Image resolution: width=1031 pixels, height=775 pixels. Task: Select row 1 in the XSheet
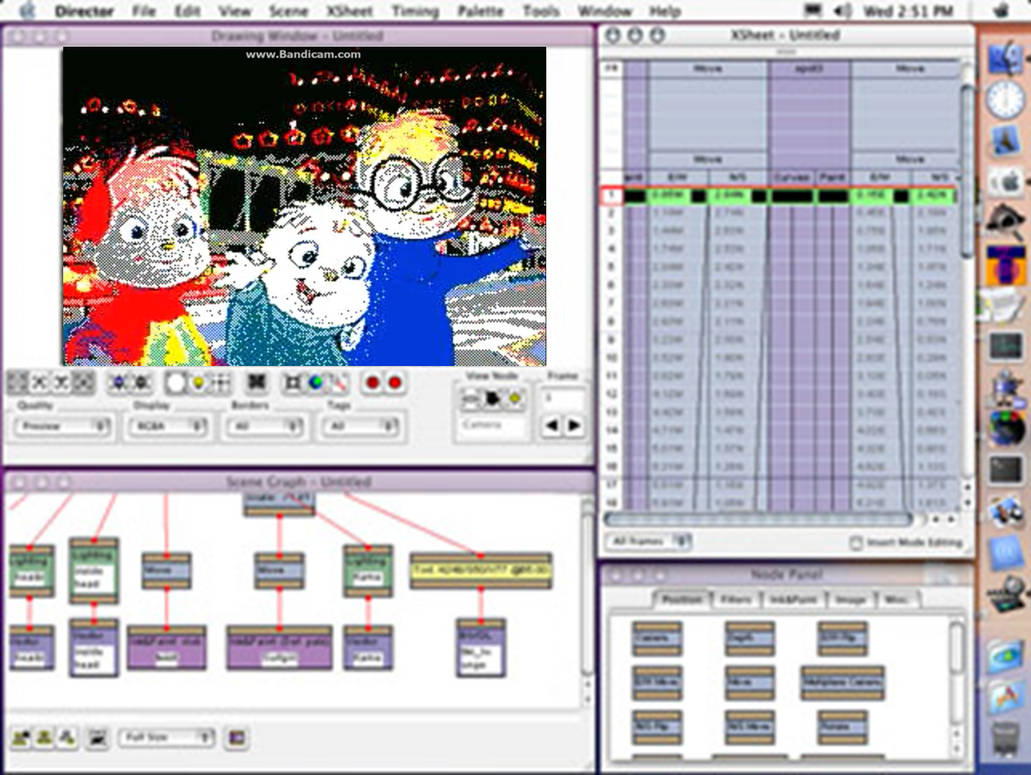(x=611, y=195)
